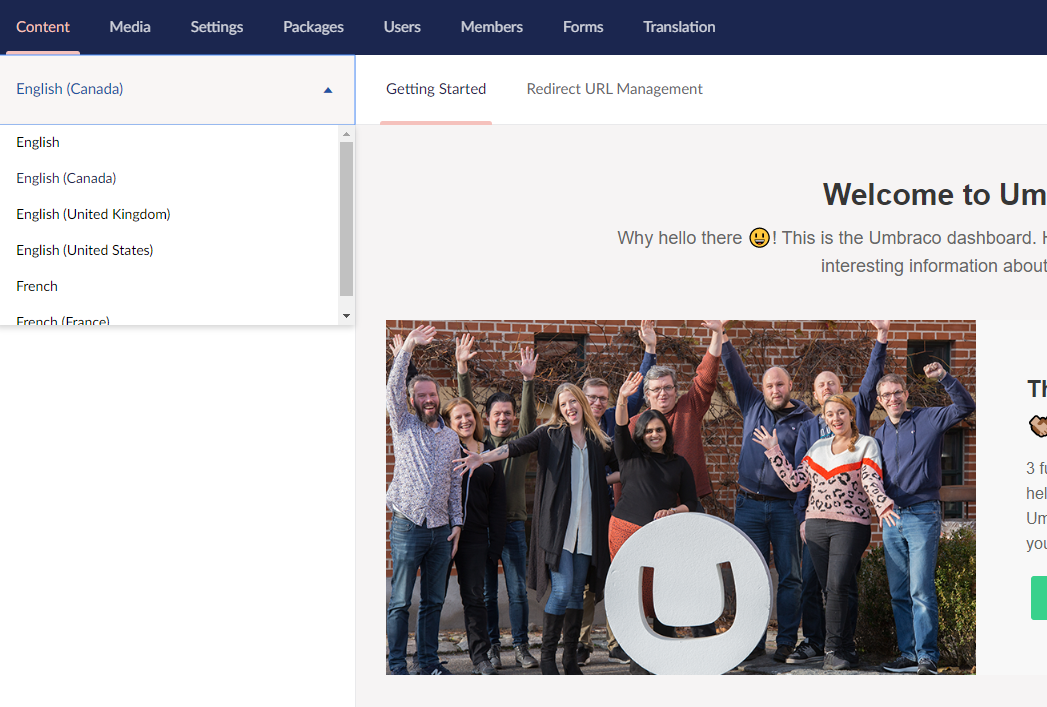Open the Content section

(43, 27)
